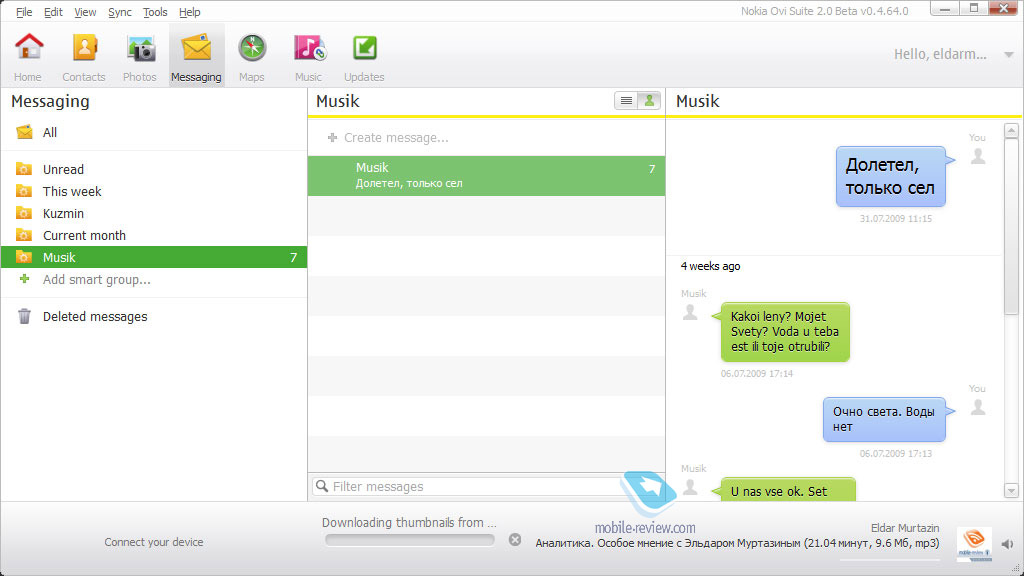Open the View menu
Screen dimensions: 1024x576
point(85,12)
